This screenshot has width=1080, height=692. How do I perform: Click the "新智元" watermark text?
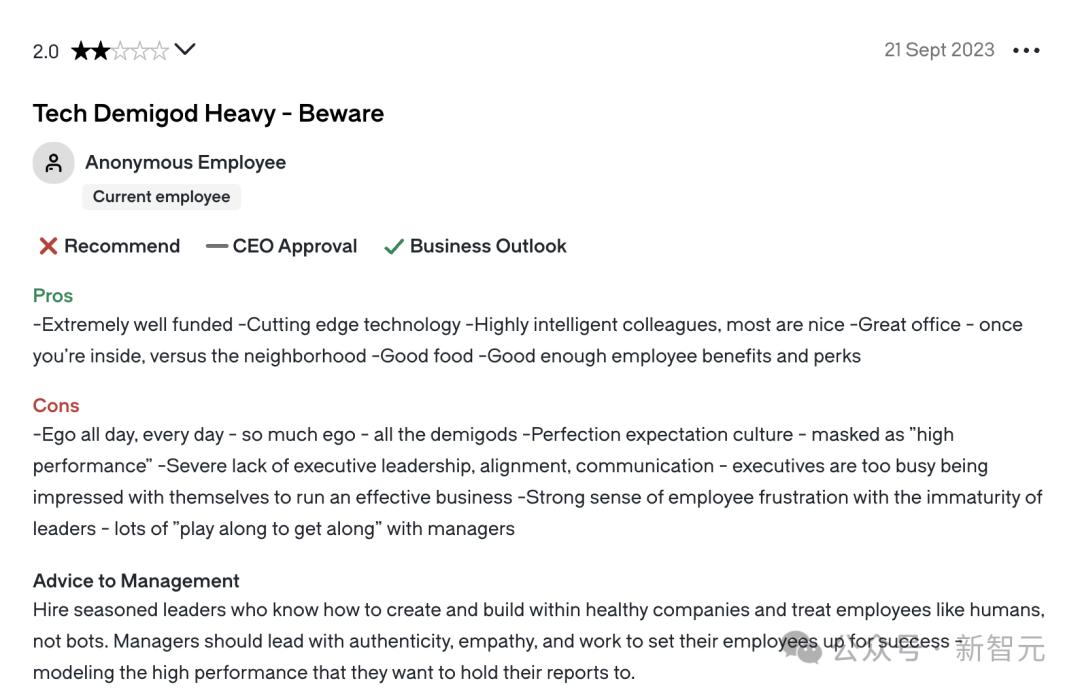coord(999,648)
